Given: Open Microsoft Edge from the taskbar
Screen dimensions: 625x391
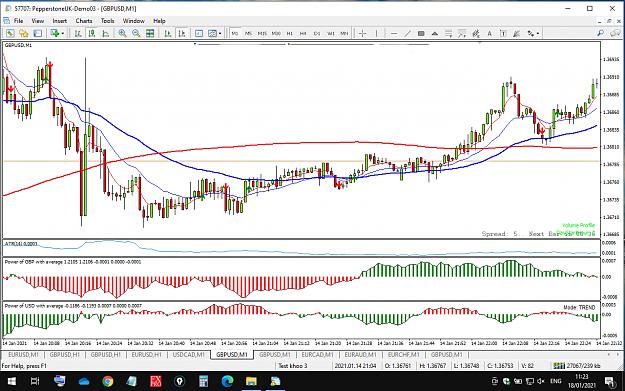Looking at the screenshot, I should point(227,381).
